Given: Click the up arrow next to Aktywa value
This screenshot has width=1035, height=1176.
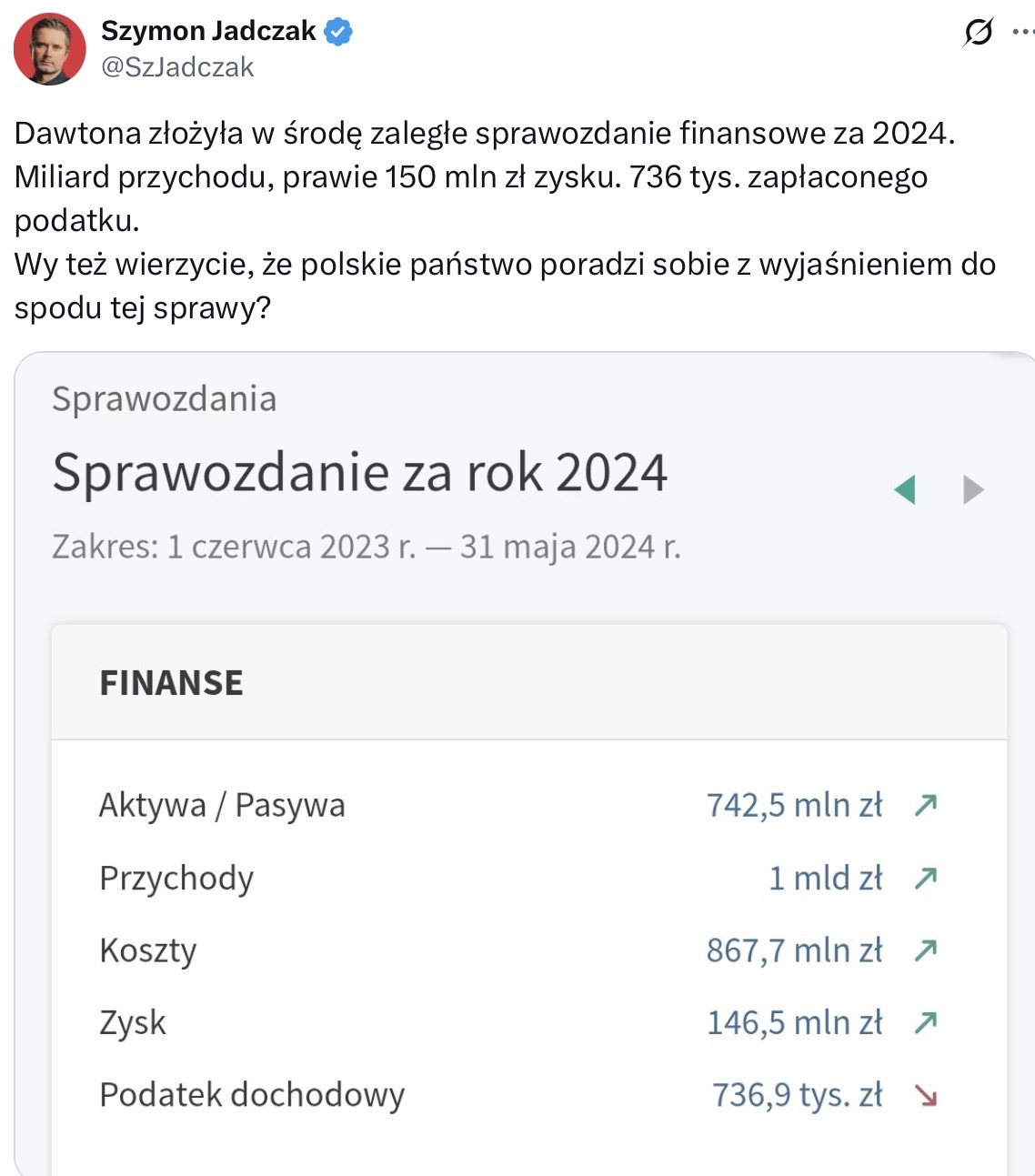Looking at the screenshot, I should point(926,805).
